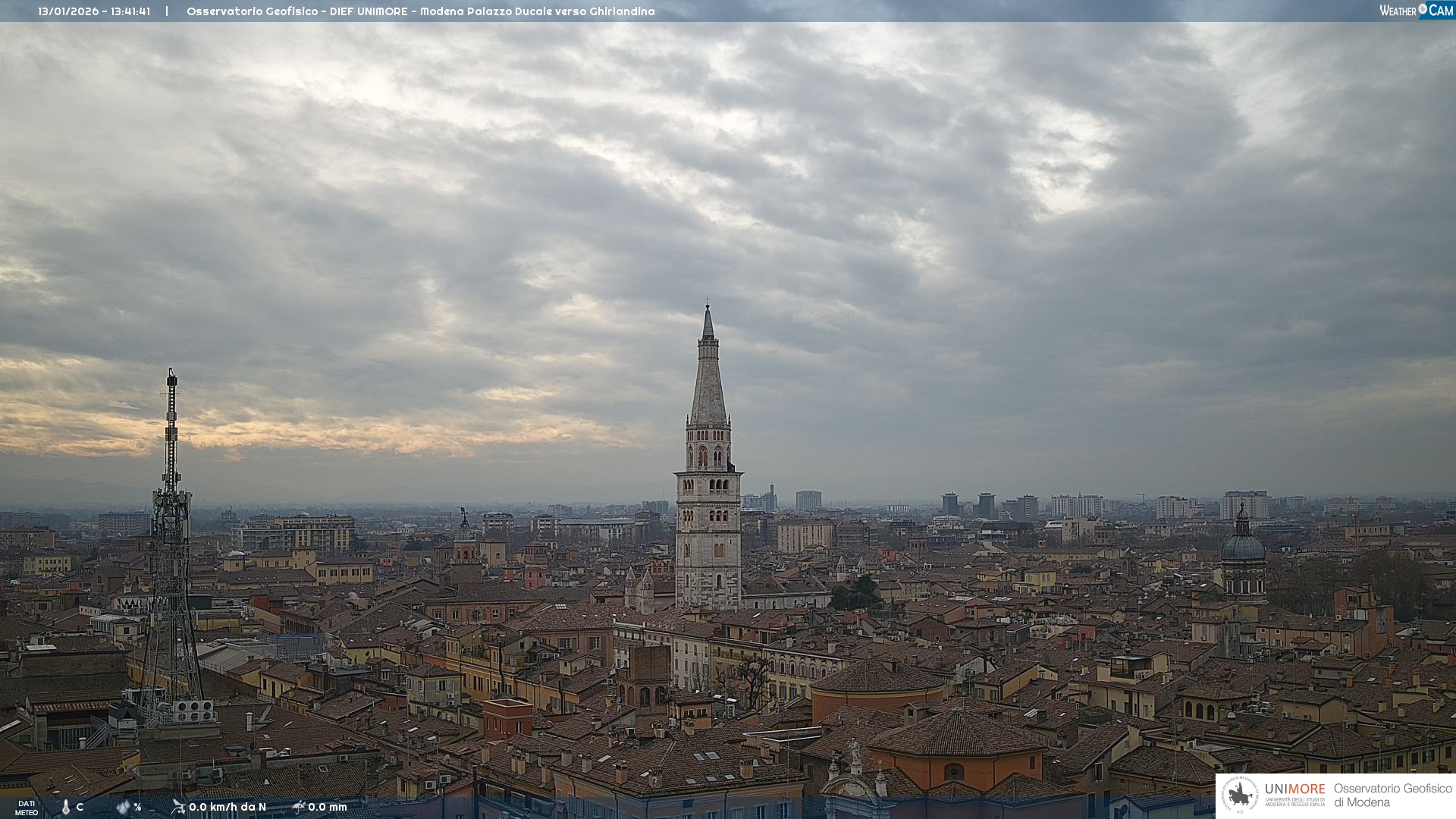Click the CAM blue badge

pyautogui.click(x=1440, y=11)
